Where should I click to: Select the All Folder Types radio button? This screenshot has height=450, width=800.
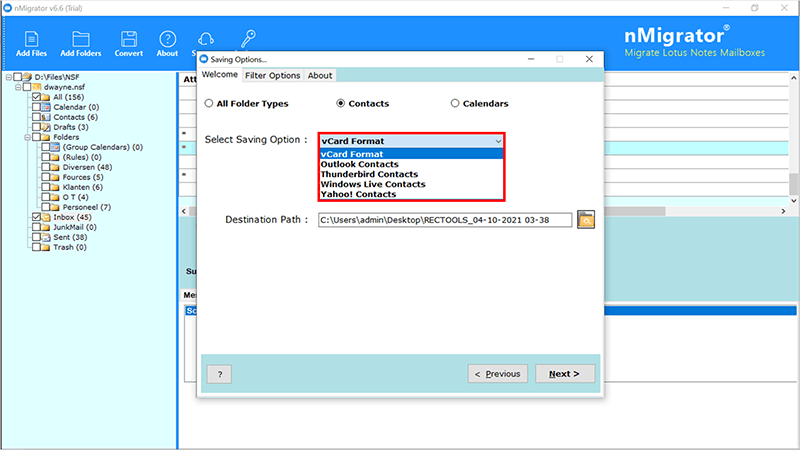[x=208, y=103]
